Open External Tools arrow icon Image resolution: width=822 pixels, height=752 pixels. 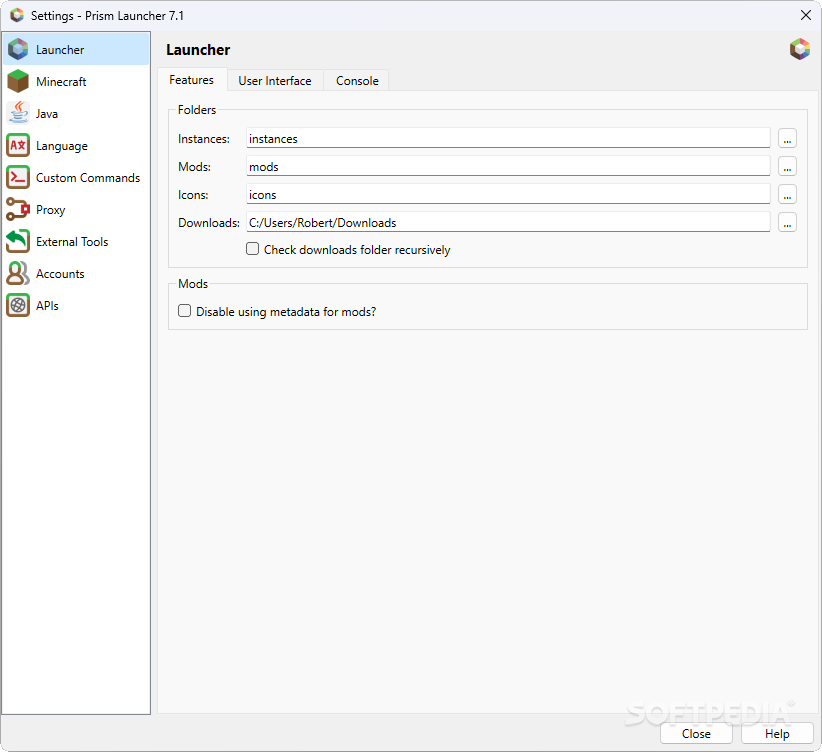point(18,241)
